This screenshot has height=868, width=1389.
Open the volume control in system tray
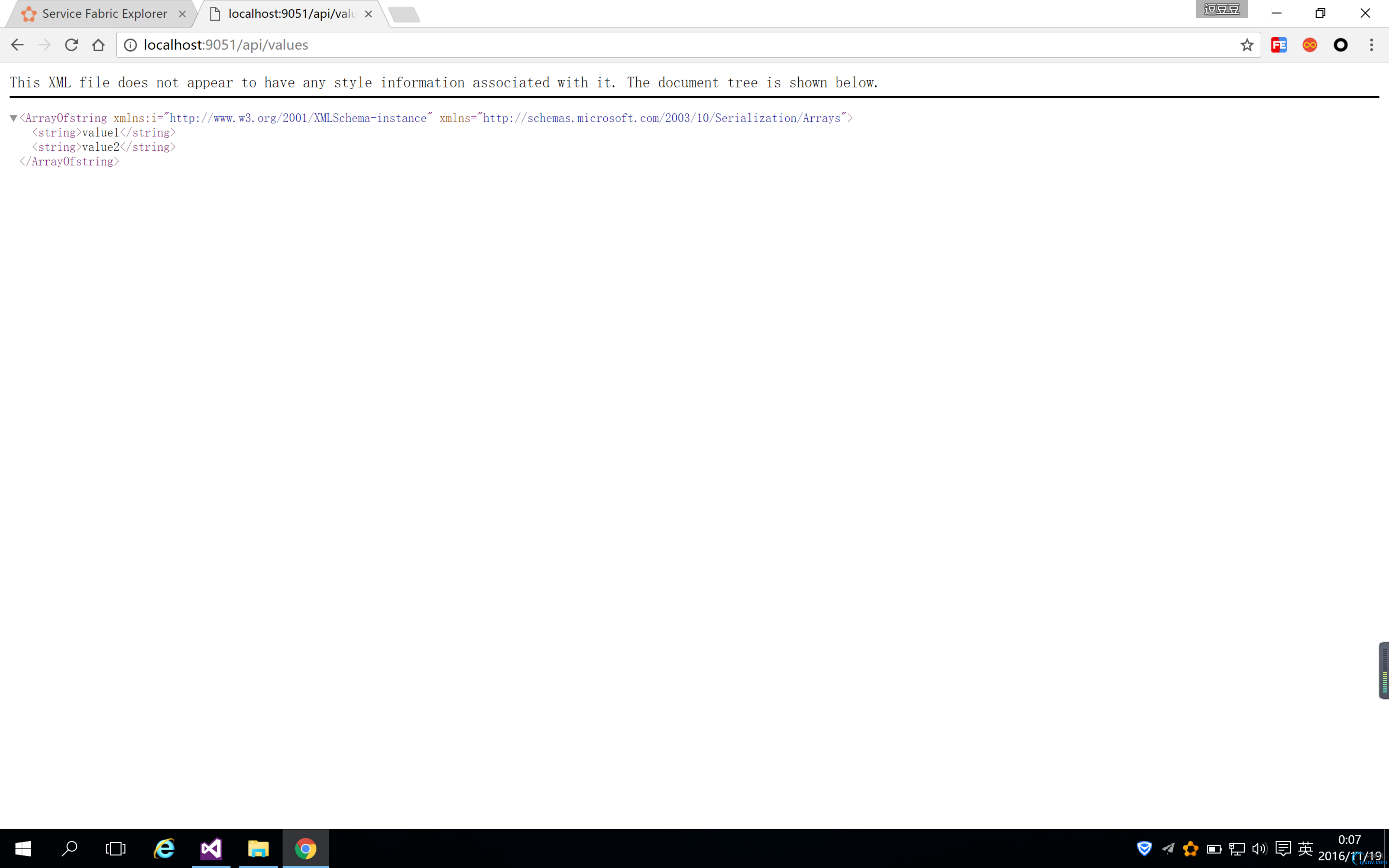click(x=1259, y=848)
